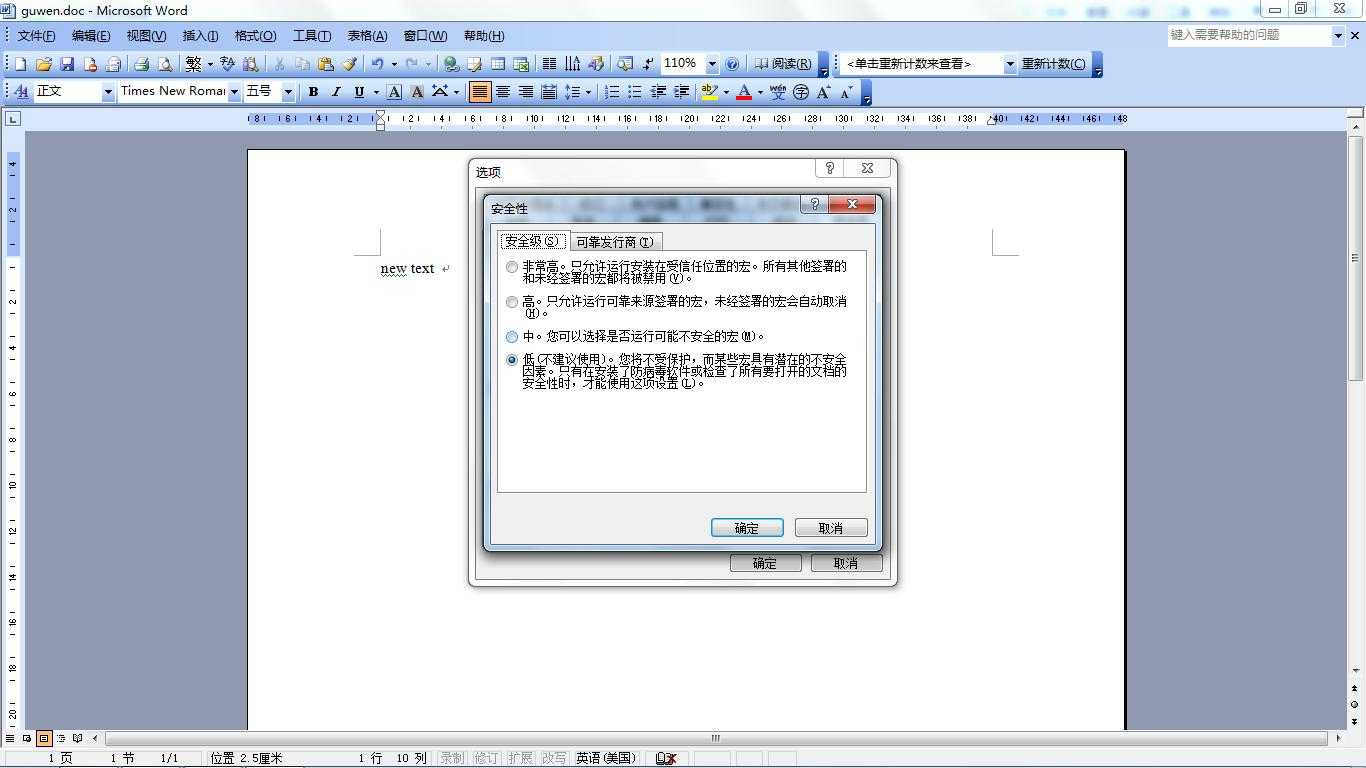Click the Insert Excel worksheet icon

tap(521, 64)
